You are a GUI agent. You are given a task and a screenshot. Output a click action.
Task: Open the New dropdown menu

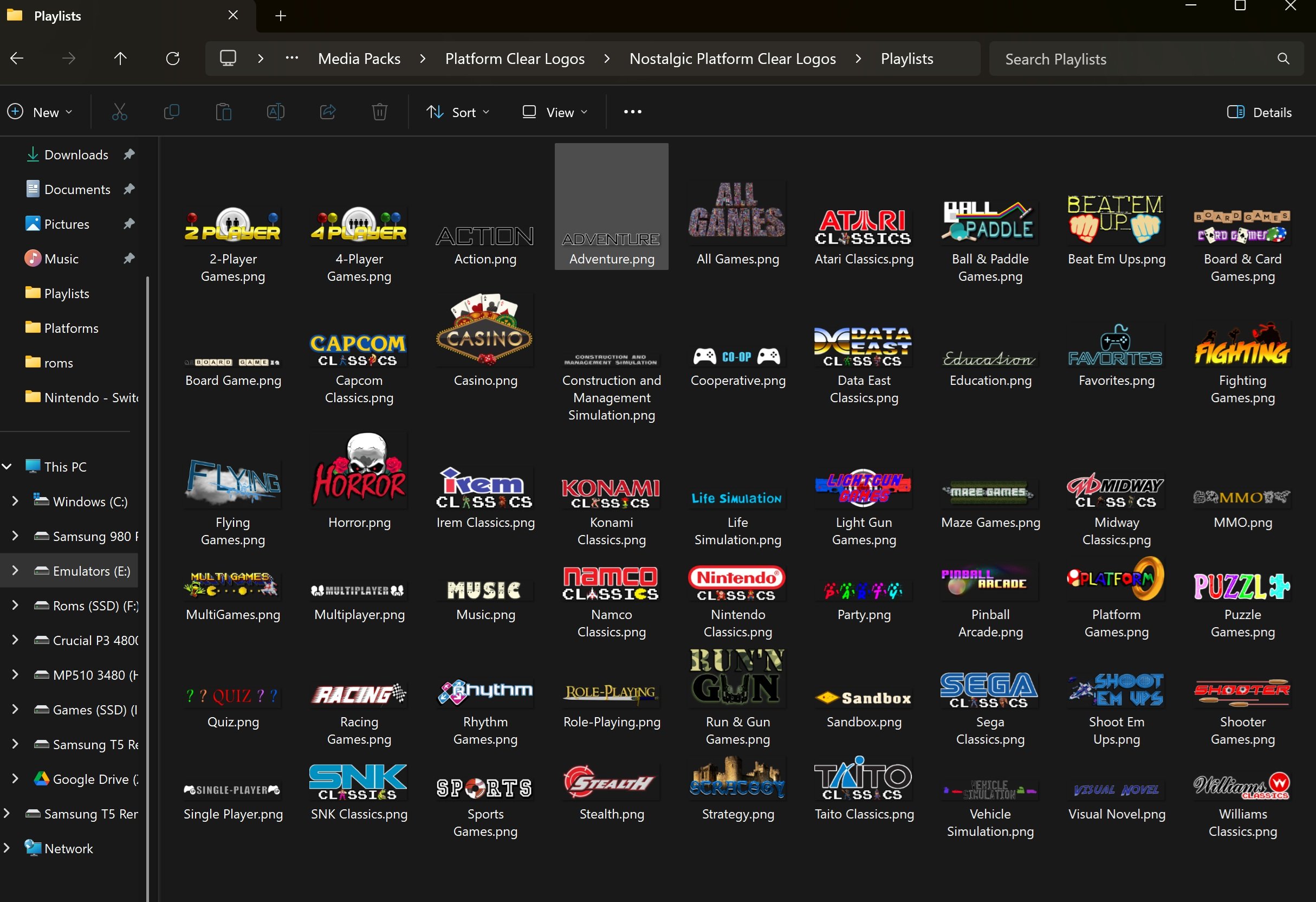(x=40, y=112)
